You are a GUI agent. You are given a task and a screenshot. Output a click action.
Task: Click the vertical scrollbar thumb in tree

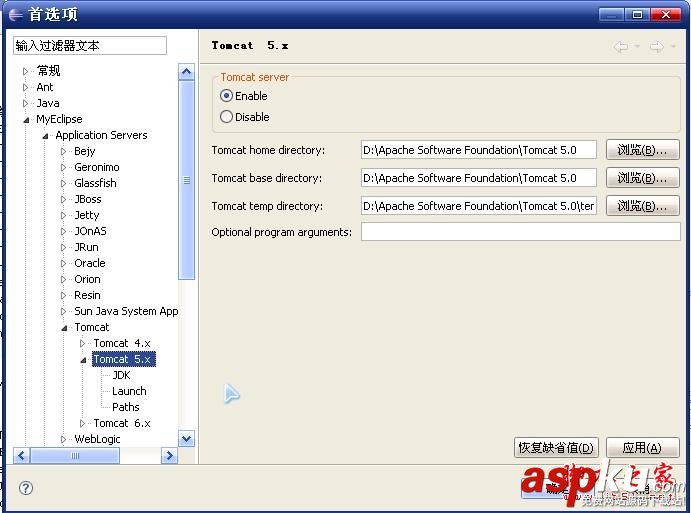tap(186, 180)
